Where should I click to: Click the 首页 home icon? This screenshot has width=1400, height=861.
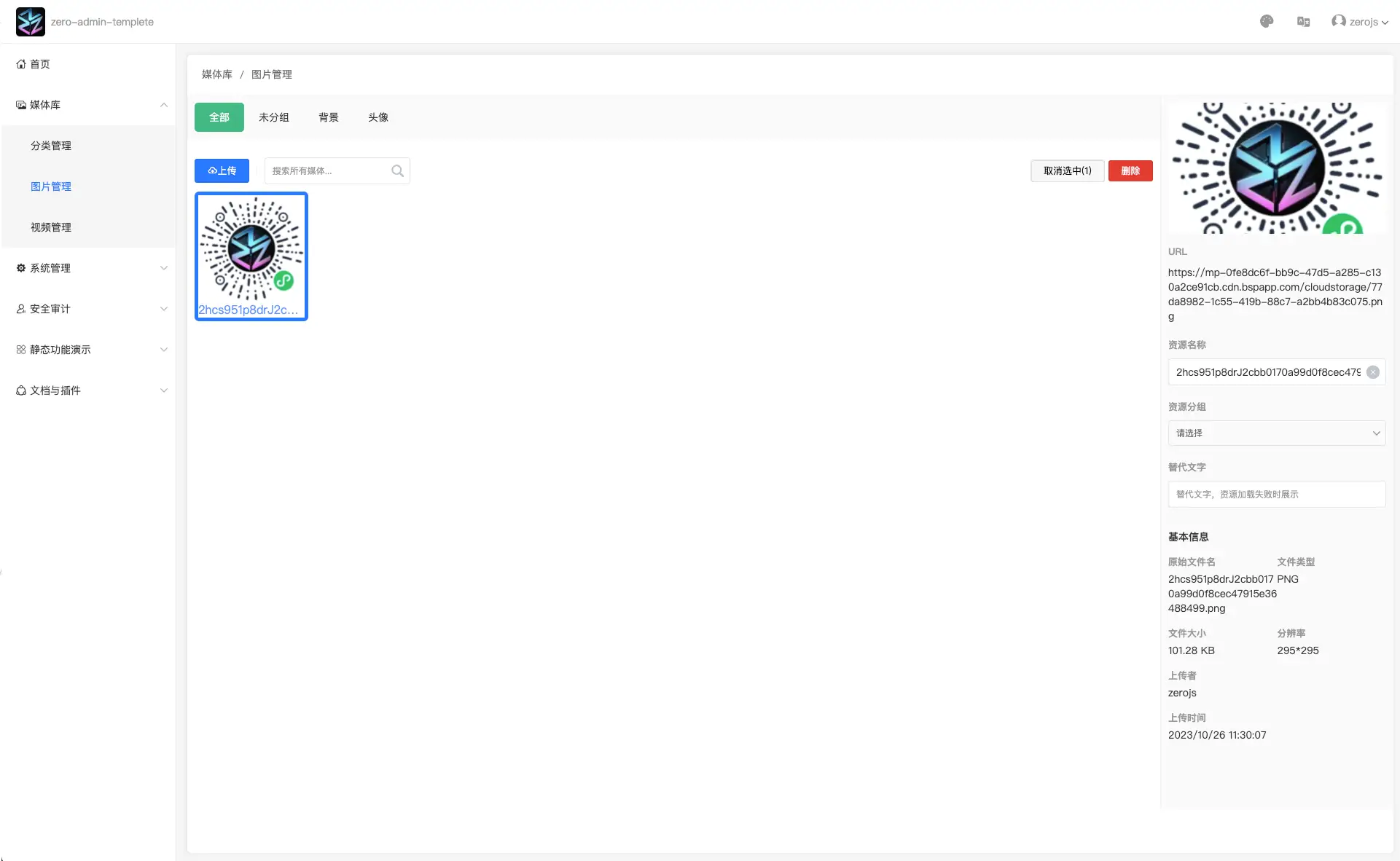pos(21,64)
